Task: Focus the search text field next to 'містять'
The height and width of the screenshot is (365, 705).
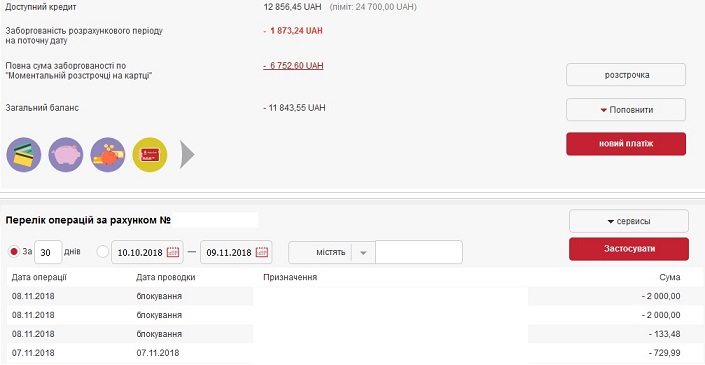Action: [x=419, y=252]
